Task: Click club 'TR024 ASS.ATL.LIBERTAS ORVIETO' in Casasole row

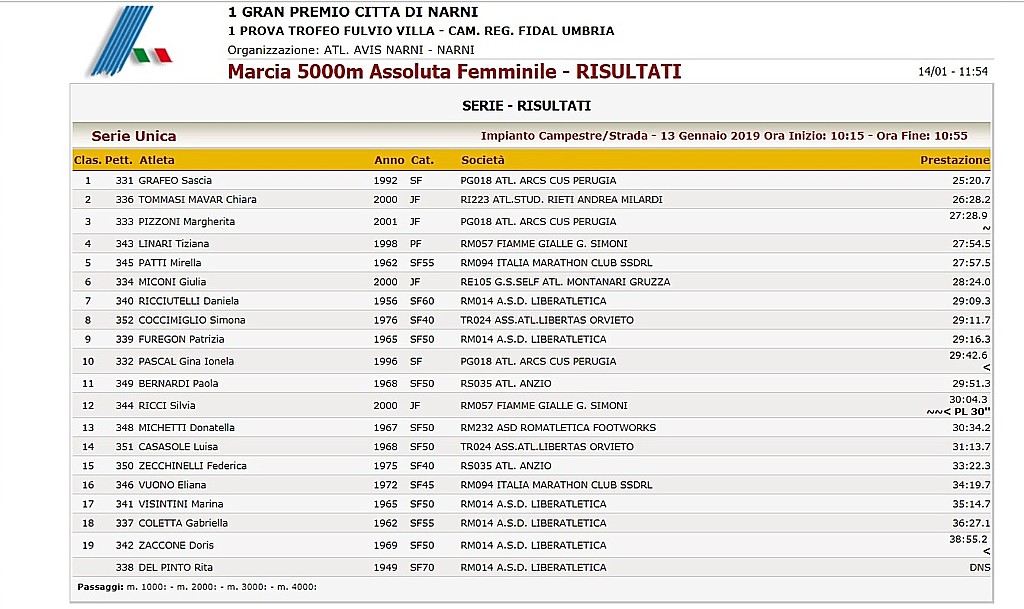Action: point(547,446)
